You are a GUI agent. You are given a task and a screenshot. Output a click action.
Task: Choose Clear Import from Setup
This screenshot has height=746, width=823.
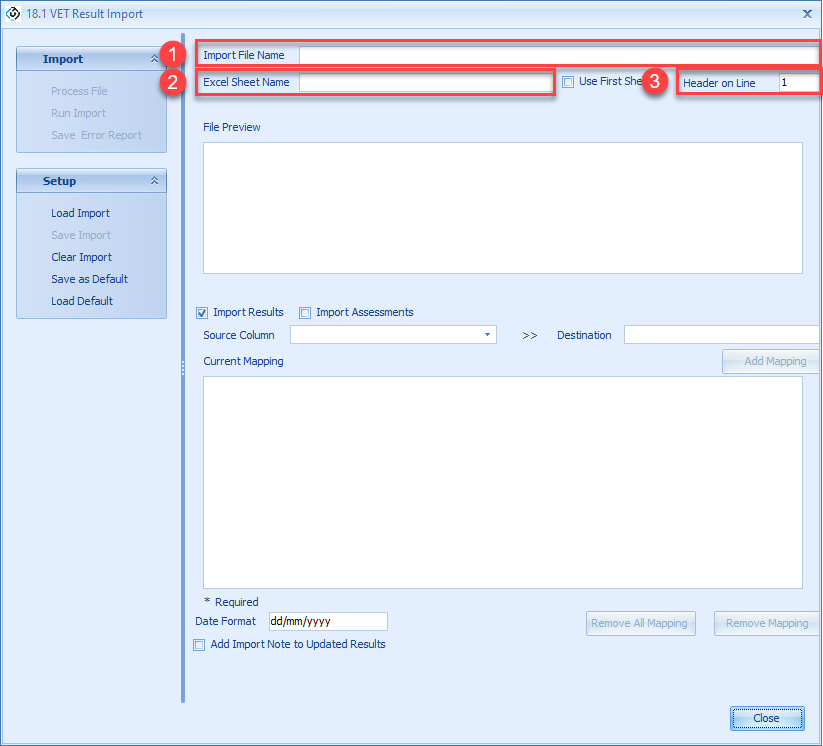click(x=81, y=257)
